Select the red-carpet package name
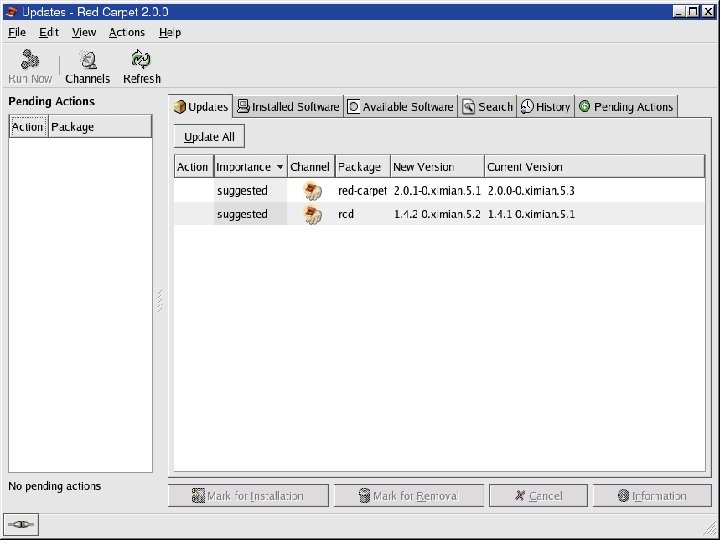 point(362,191)
